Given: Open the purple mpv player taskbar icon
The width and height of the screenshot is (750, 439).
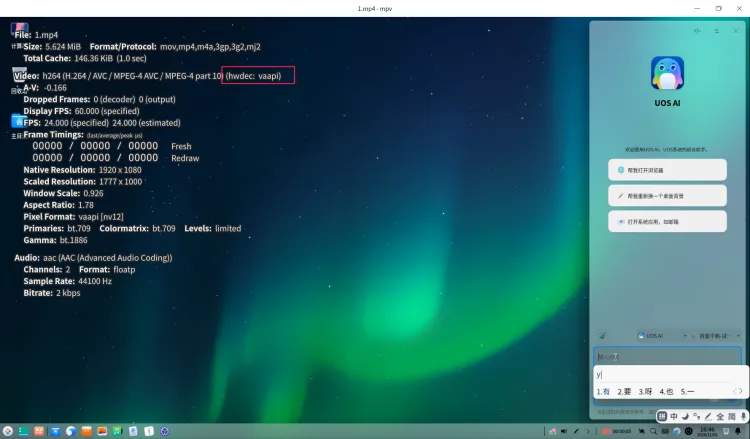Looking at the screenshot, I should pyautogui.click(x=165, y=431).
